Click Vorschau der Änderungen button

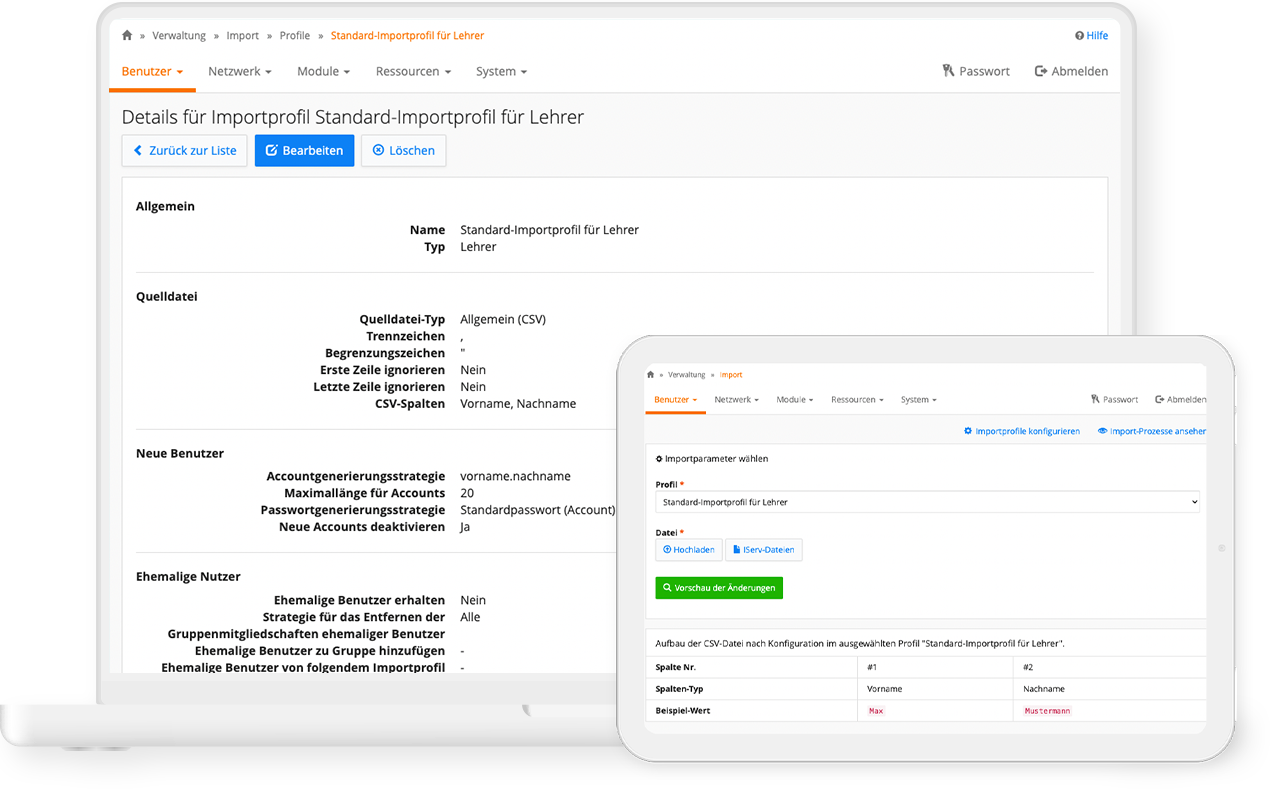click(x=719, y=588)
